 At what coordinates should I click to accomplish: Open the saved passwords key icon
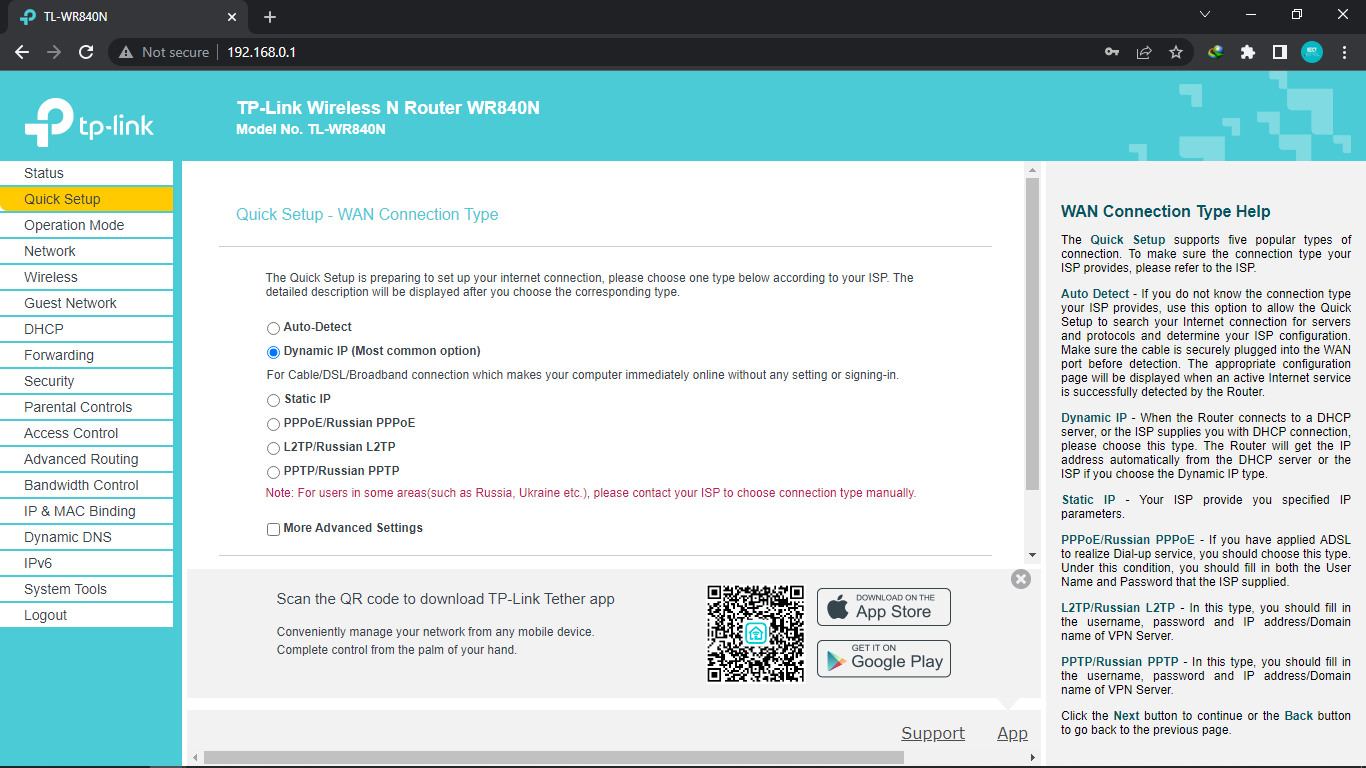1112,52
